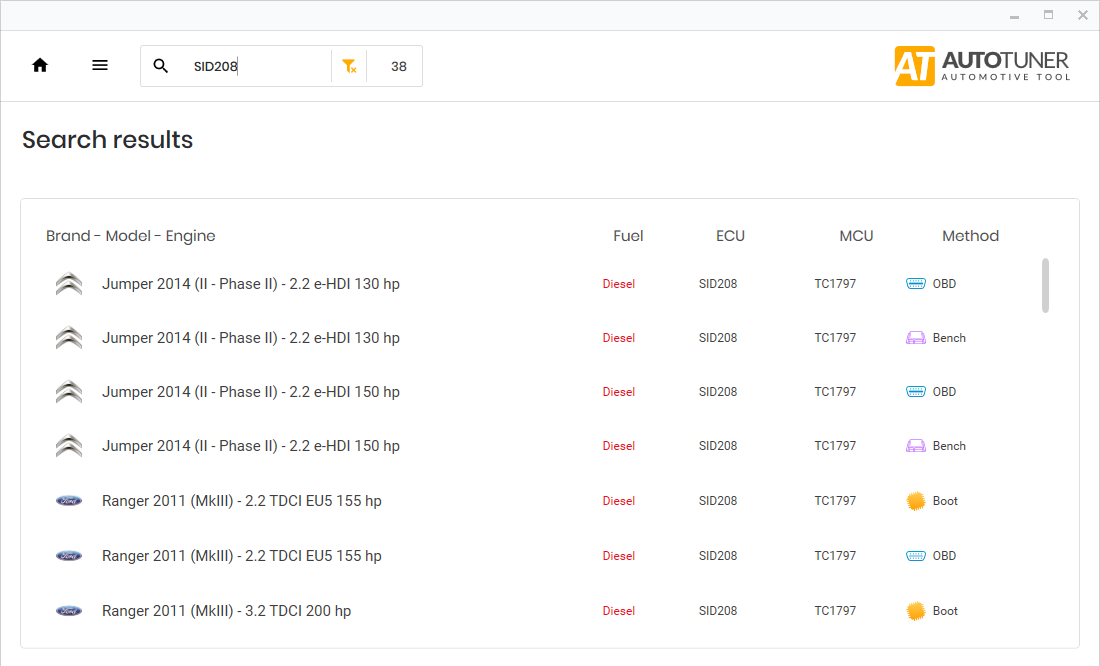Open Ranger 2.2 TDCI EU5 155 hp OBD entry
The height and width of the screenshot is (666, 1100).
point(241,556)
